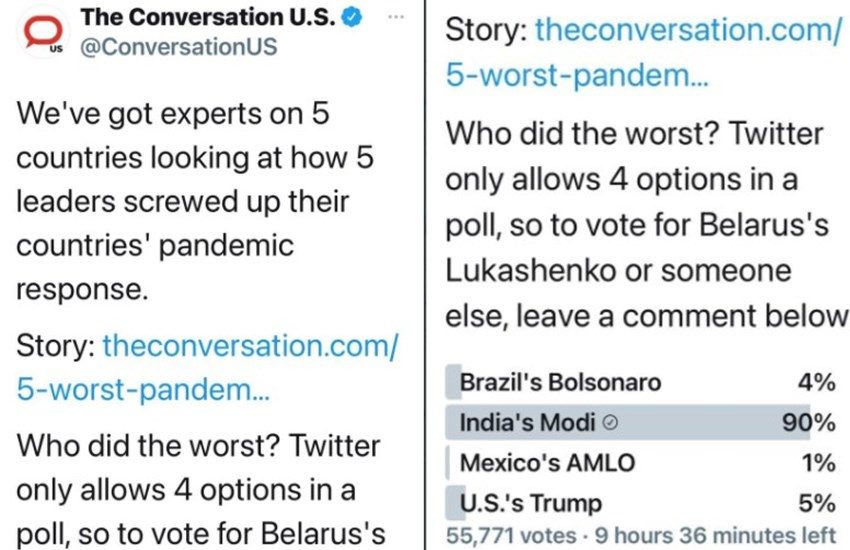Click the @ConversationUS handle
Viewport: 850px width, 550px height.
tap(178, 47)
